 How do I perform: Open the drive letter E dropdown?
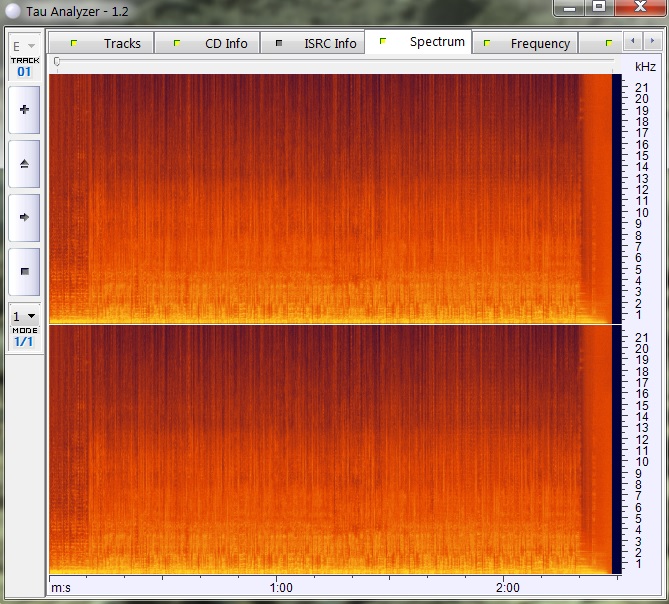point(24,46)
